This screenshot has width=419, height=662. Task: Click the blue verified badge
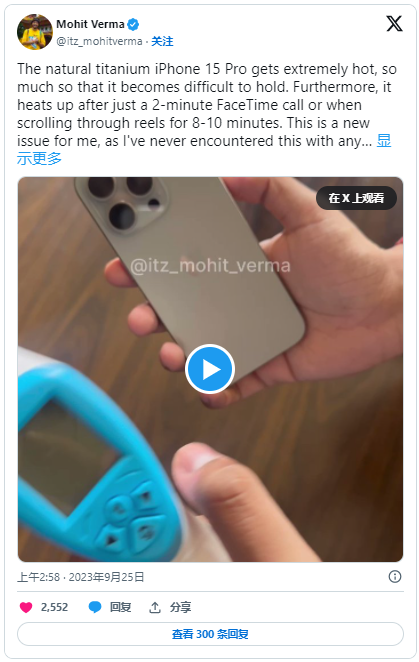[x=133, y=24]
